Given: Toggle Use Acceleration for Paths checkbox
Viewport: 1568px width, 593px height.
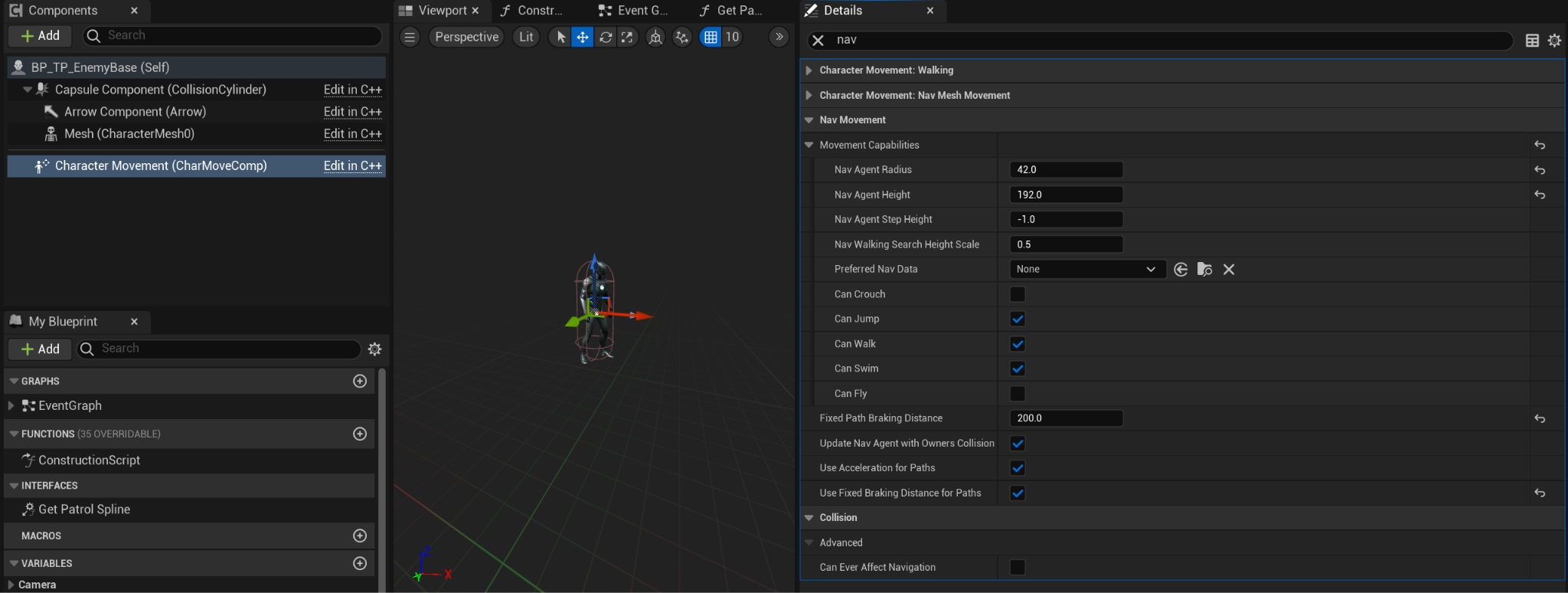Looking at the screenshot, I should (x=1018, y=468).
